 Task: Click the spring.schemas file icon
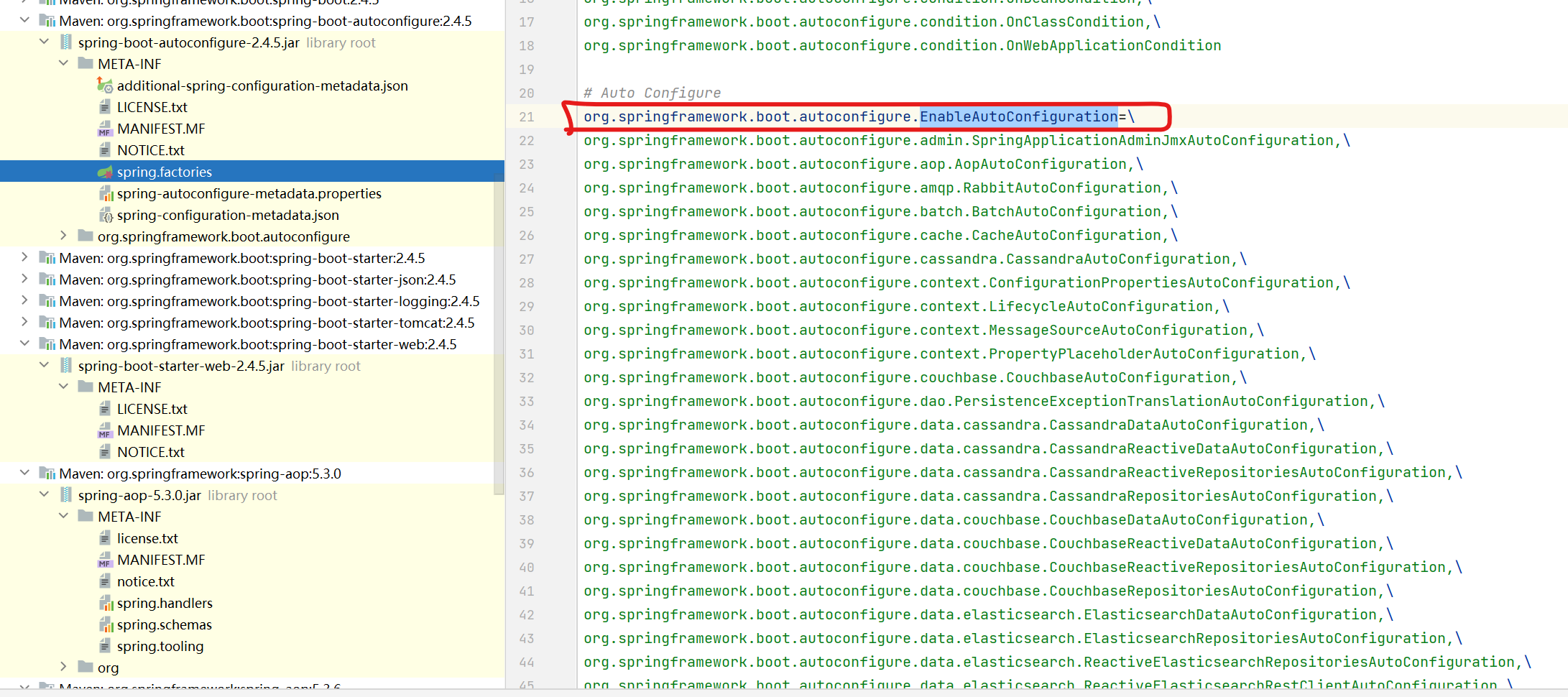pyautogui.click(x=106, y=624)
